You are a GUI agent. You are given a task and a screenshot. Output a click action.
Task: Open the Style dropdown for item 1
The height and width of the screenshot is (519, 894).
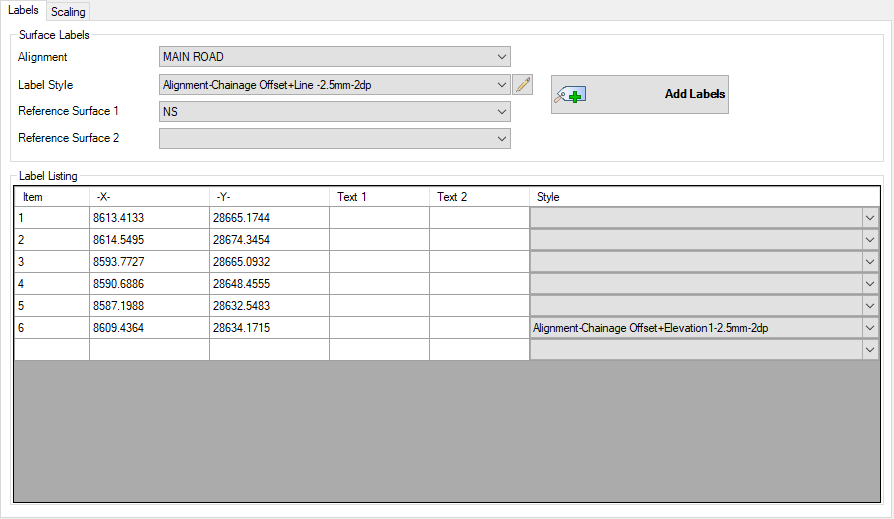[x=868, y=218]
